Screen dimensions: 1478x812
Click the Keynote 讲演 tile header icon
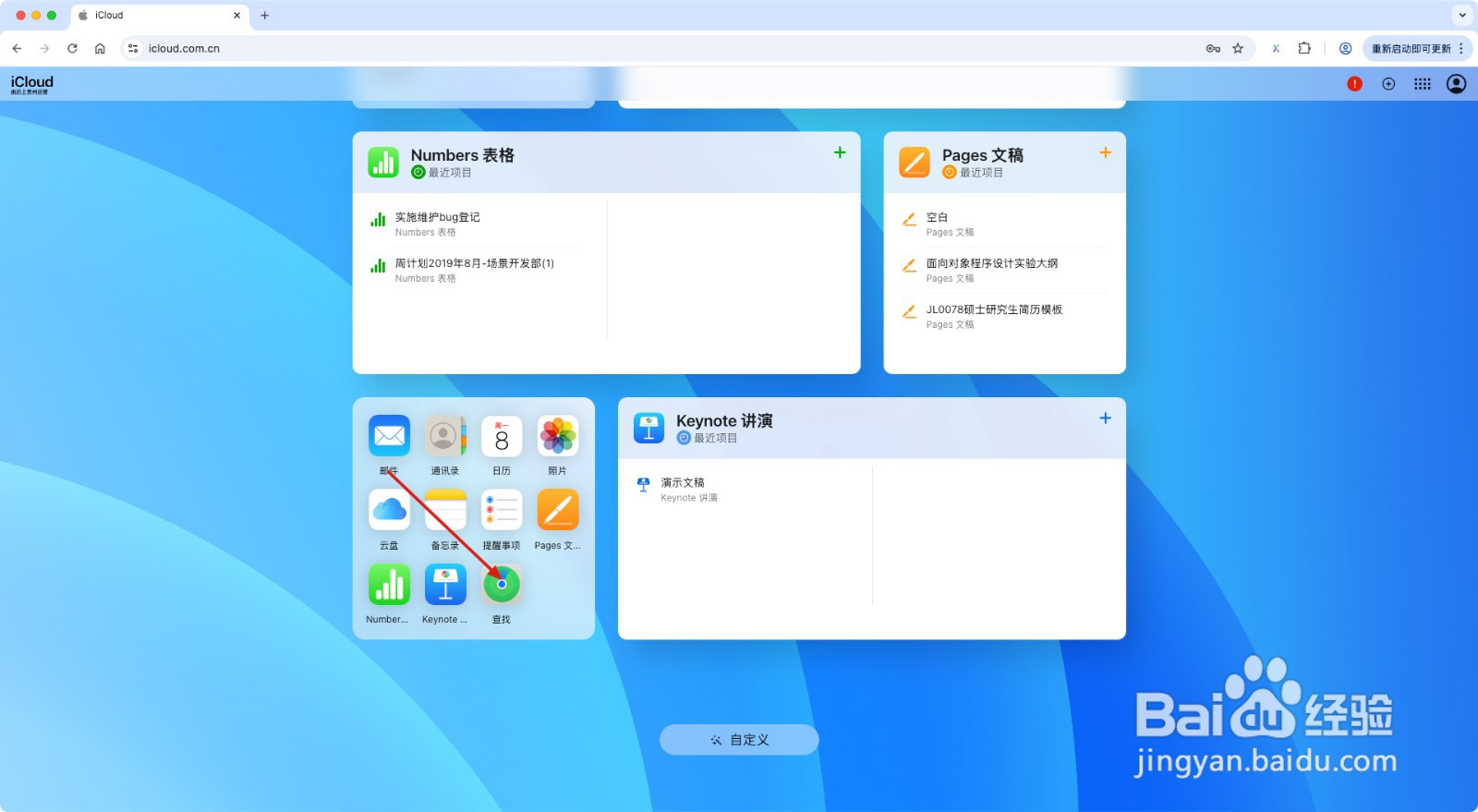tap(648, 428)
